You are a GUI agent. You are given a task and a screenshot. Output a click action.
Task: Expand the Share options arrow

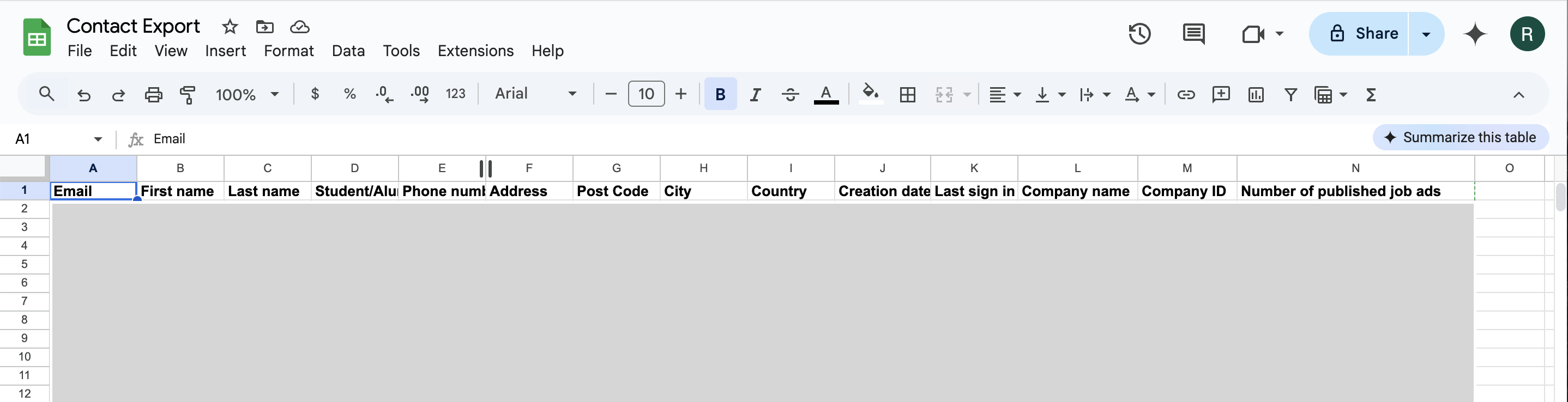pos(1426,34)
